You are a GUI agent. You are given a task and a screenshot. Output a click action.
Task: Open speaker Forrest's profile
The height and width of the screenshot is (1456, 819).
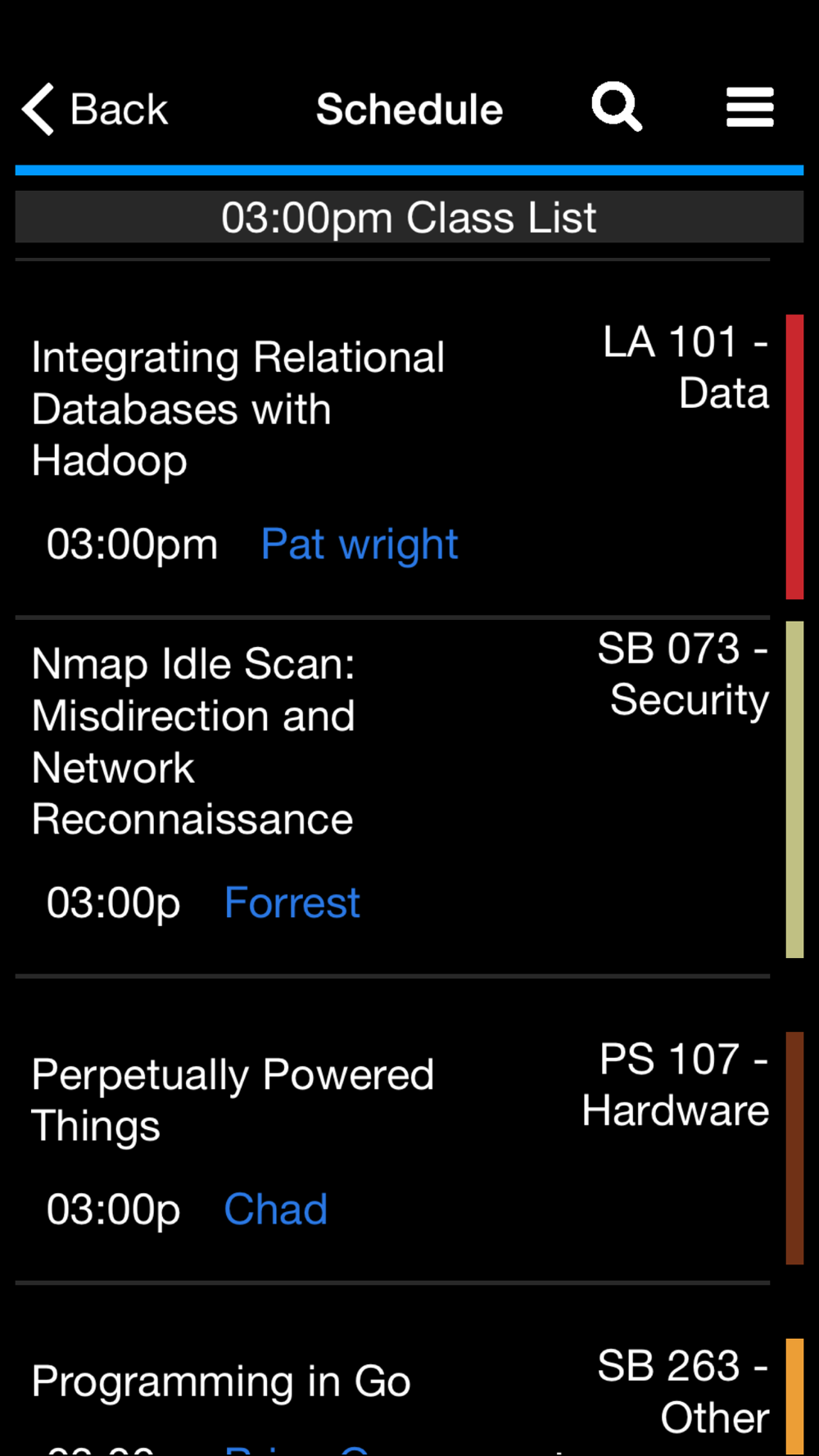pyautogui.click(x=292, y=903)
